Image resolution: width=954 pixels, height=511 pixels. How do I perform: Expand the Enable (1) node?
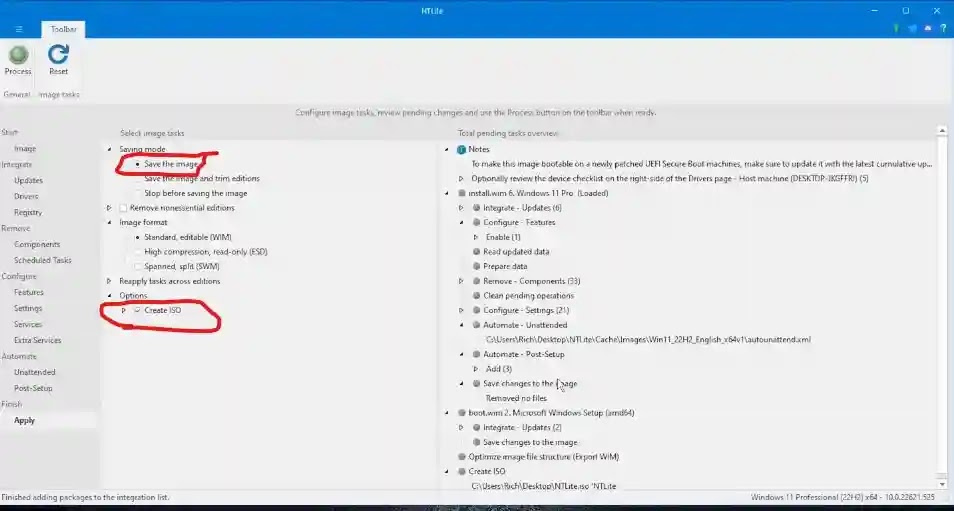476,237
